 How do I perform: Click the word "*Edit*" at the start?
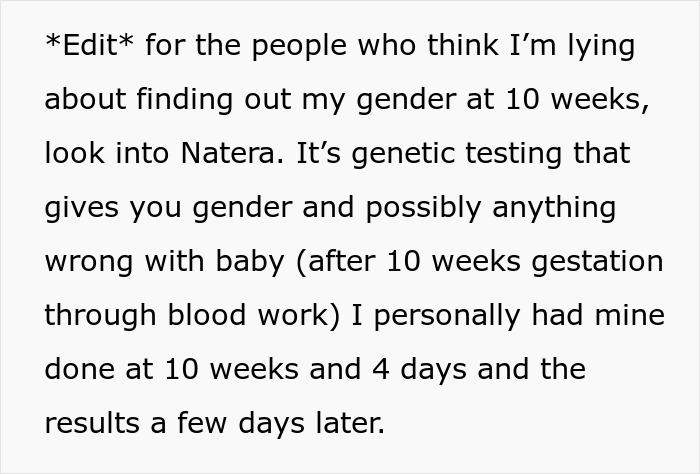89,45
